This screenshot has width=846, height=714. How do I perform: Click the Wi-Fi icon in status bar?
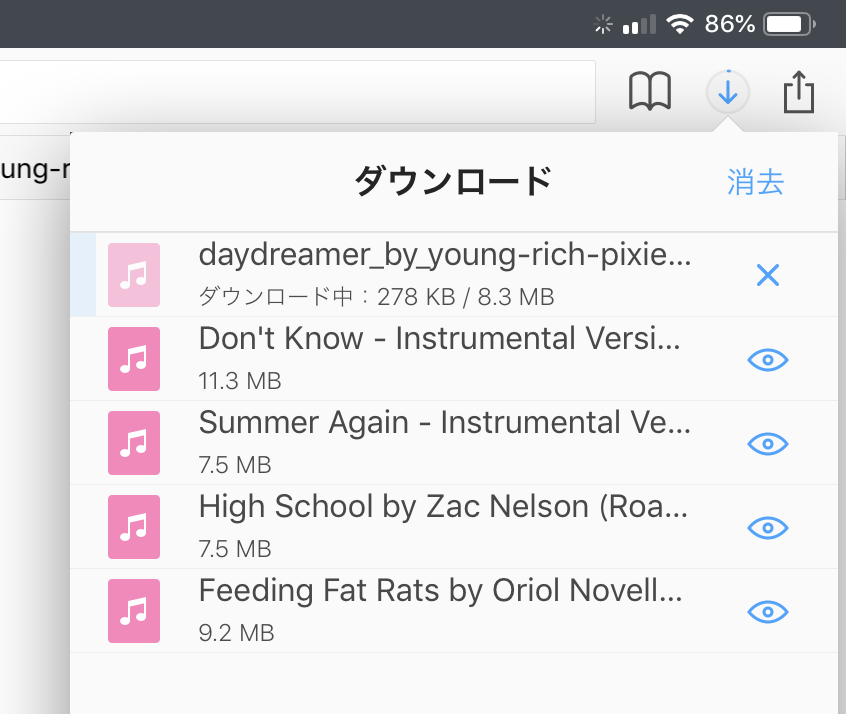[680, 24]
